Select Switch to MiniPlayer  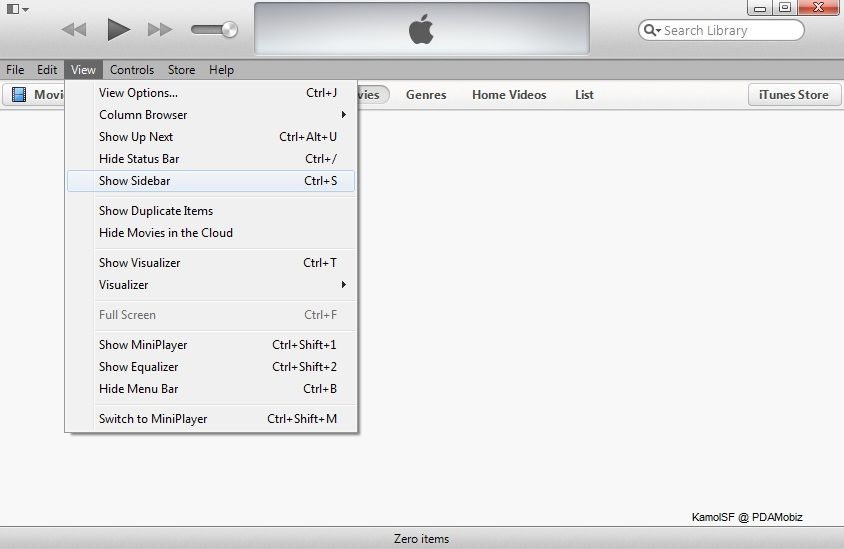tap(211, 419)
